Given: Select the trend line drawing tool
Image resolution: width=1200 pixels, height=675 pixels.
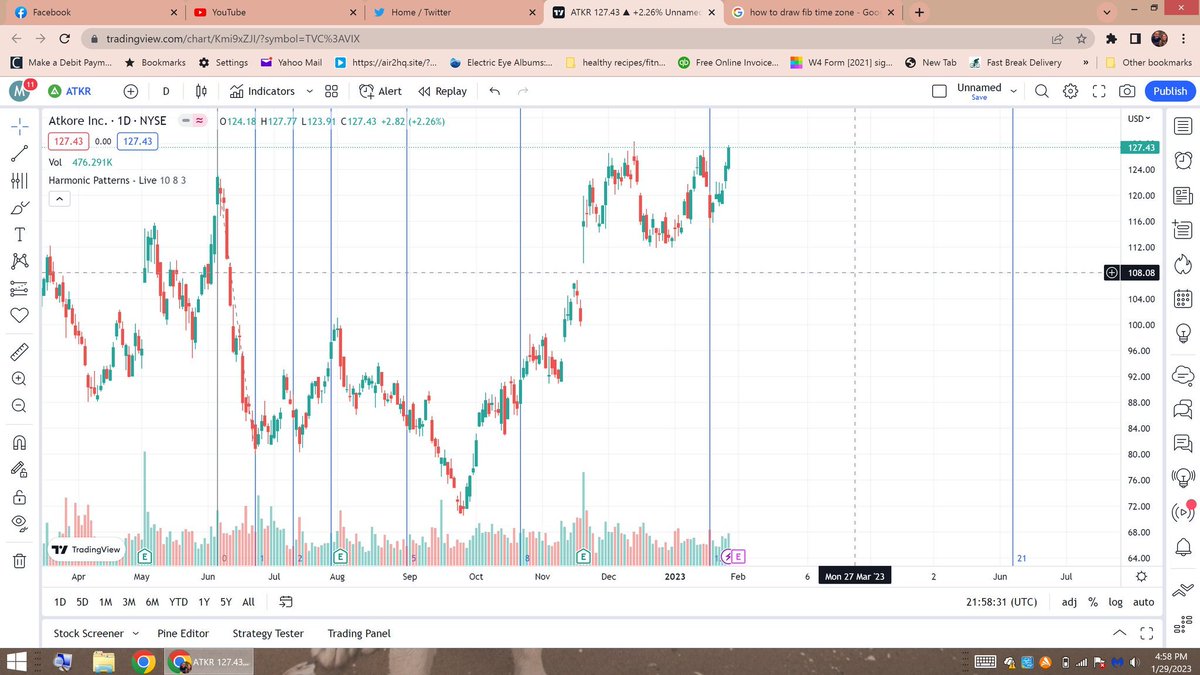Looking at the screenshot, I should click(x=19, y=154).
